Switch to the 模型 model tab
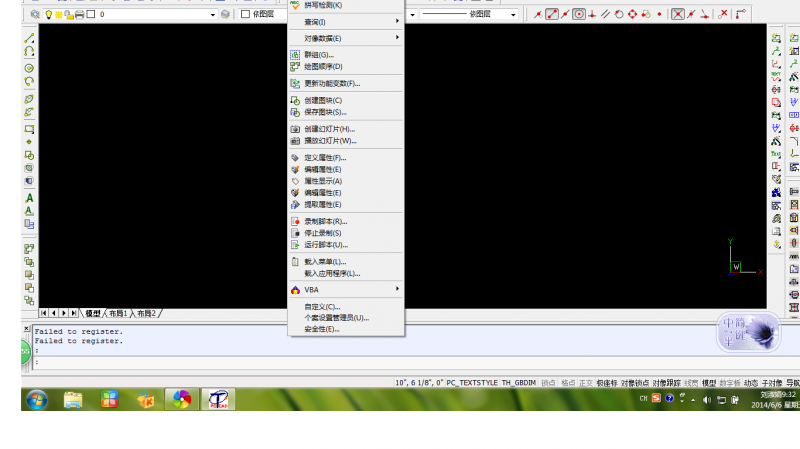This screenshot has width=800, height=449. point(93,313)
